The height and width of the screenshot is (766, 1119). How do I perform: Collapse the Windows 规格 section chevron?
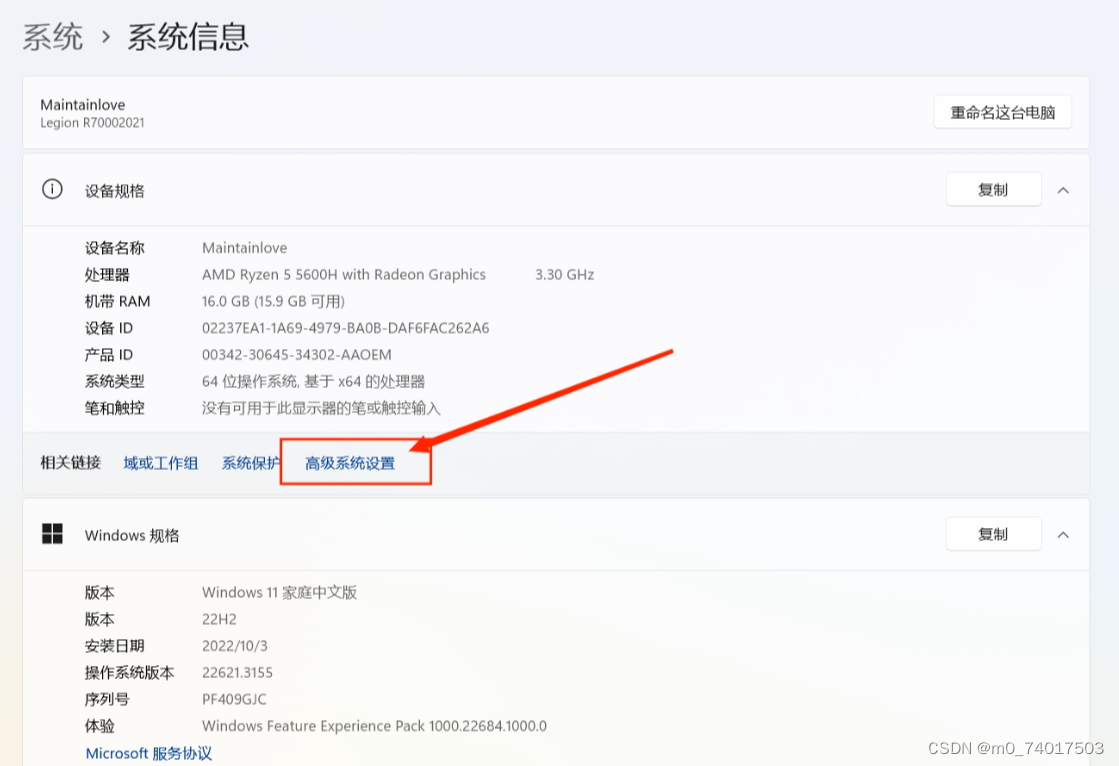pyautogui.click(x=1063, y=535)
